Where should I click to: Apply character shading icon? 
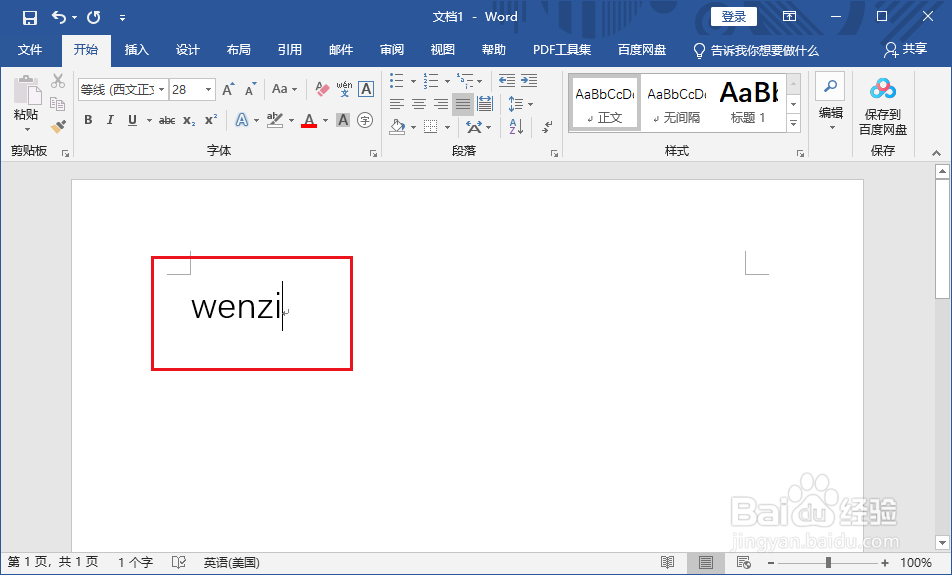pyautogui.click(x=343, y=120)
